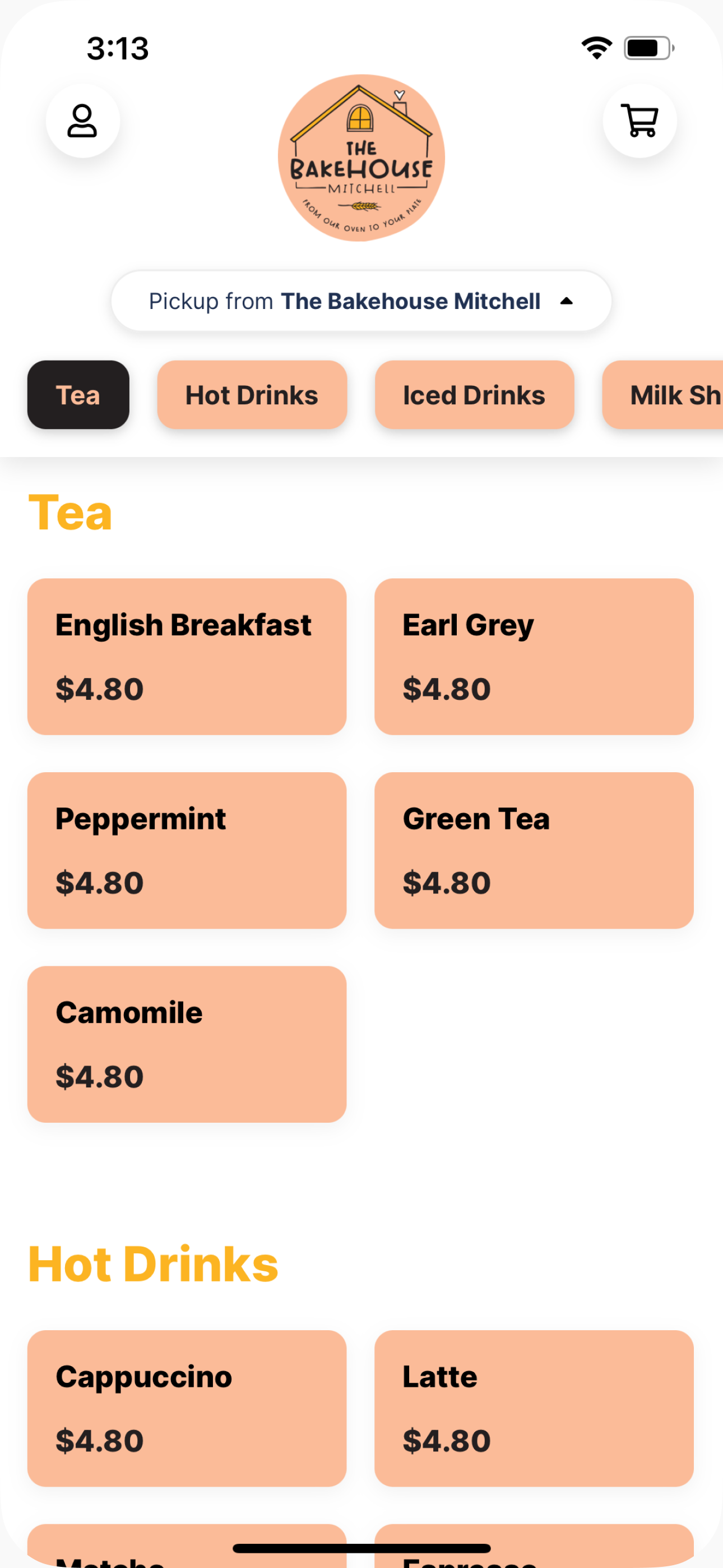Image resolution: width=723 pixels, height=1568 pixels.
Task: Tap the battery indicator icon
Action: pyautogui.click(x=649, y=48)
